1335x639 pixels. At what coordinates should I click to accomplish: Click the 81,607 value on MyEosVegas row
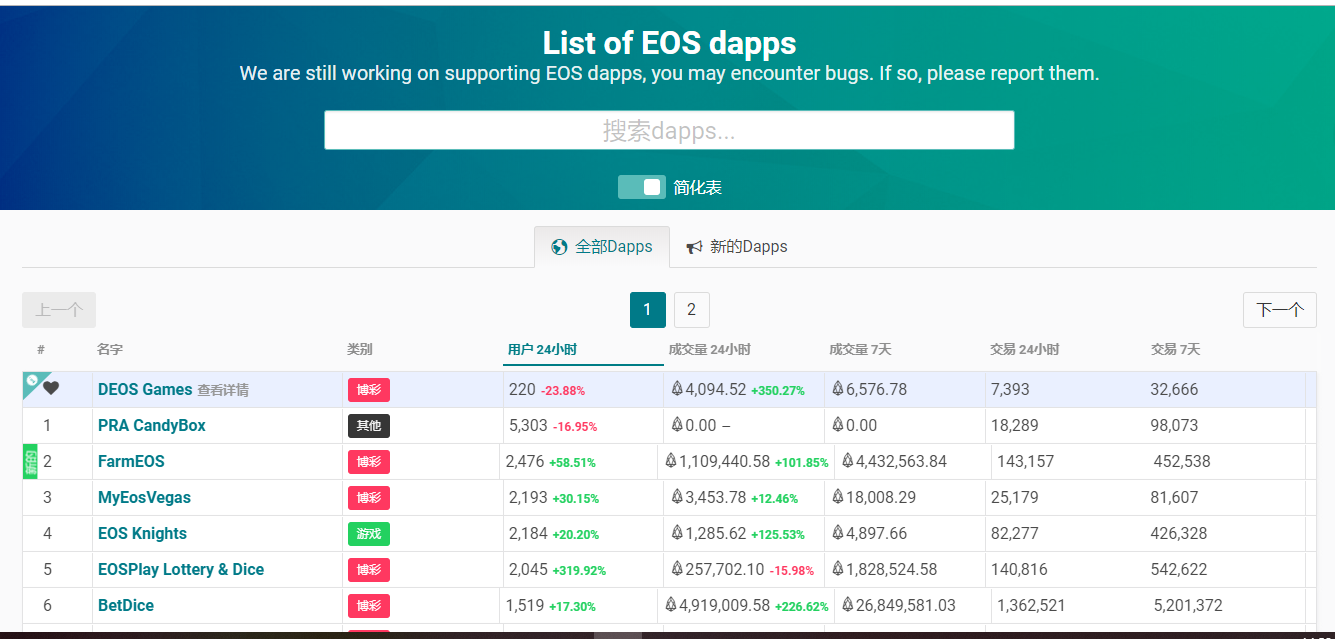(x=1175, y=497)
